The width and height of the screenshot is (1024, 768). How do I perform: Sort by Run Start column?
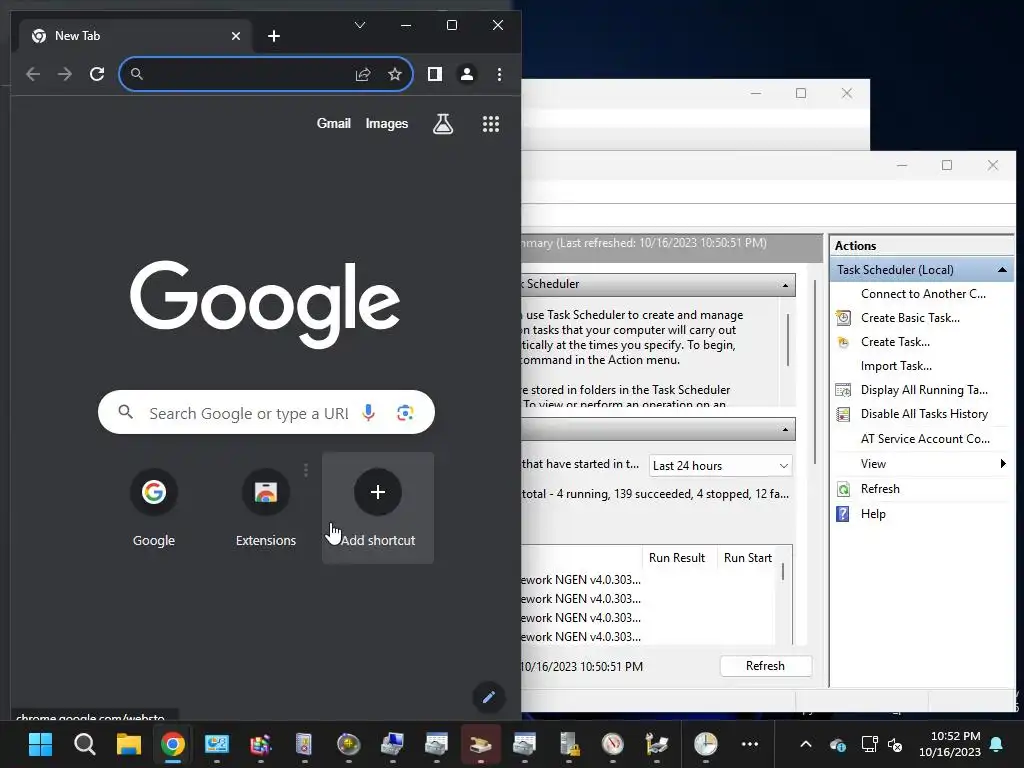748,558
